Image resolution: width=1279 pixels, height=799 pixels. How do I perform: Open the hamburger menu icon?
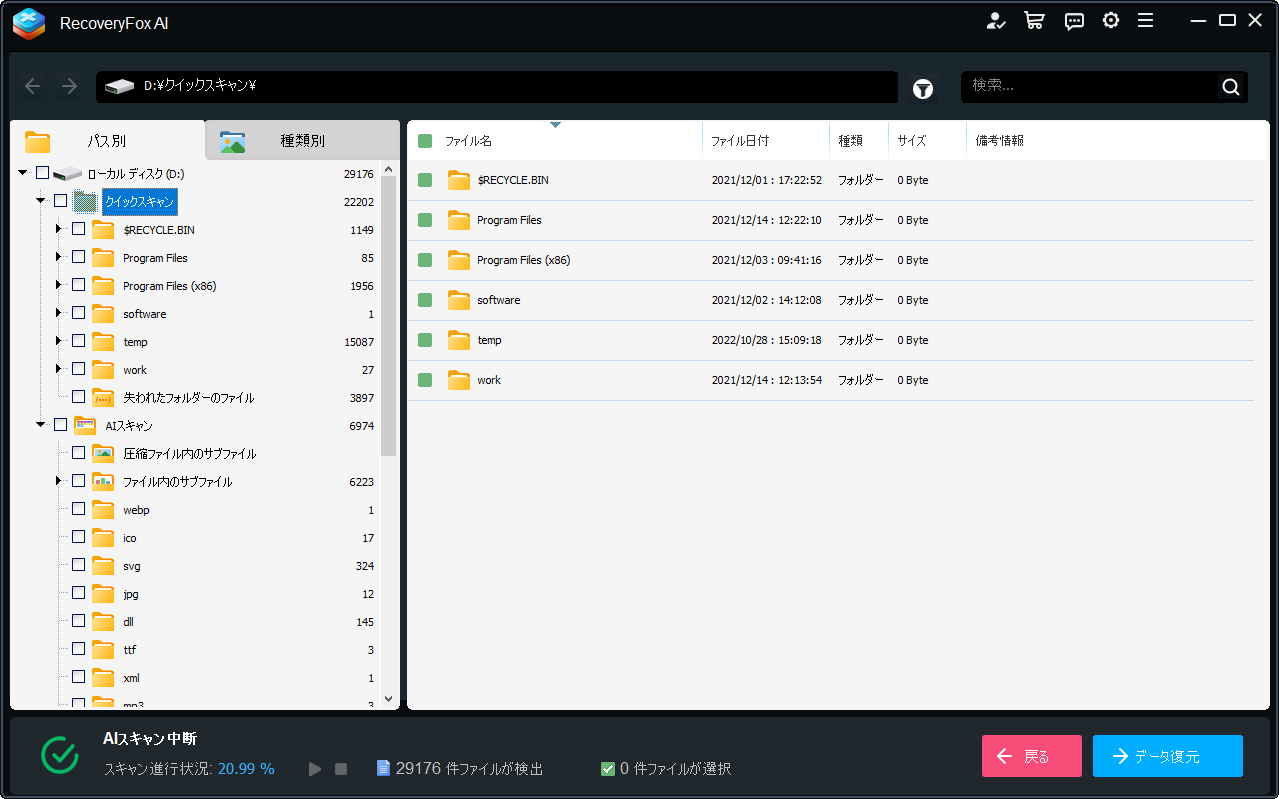1146,21
